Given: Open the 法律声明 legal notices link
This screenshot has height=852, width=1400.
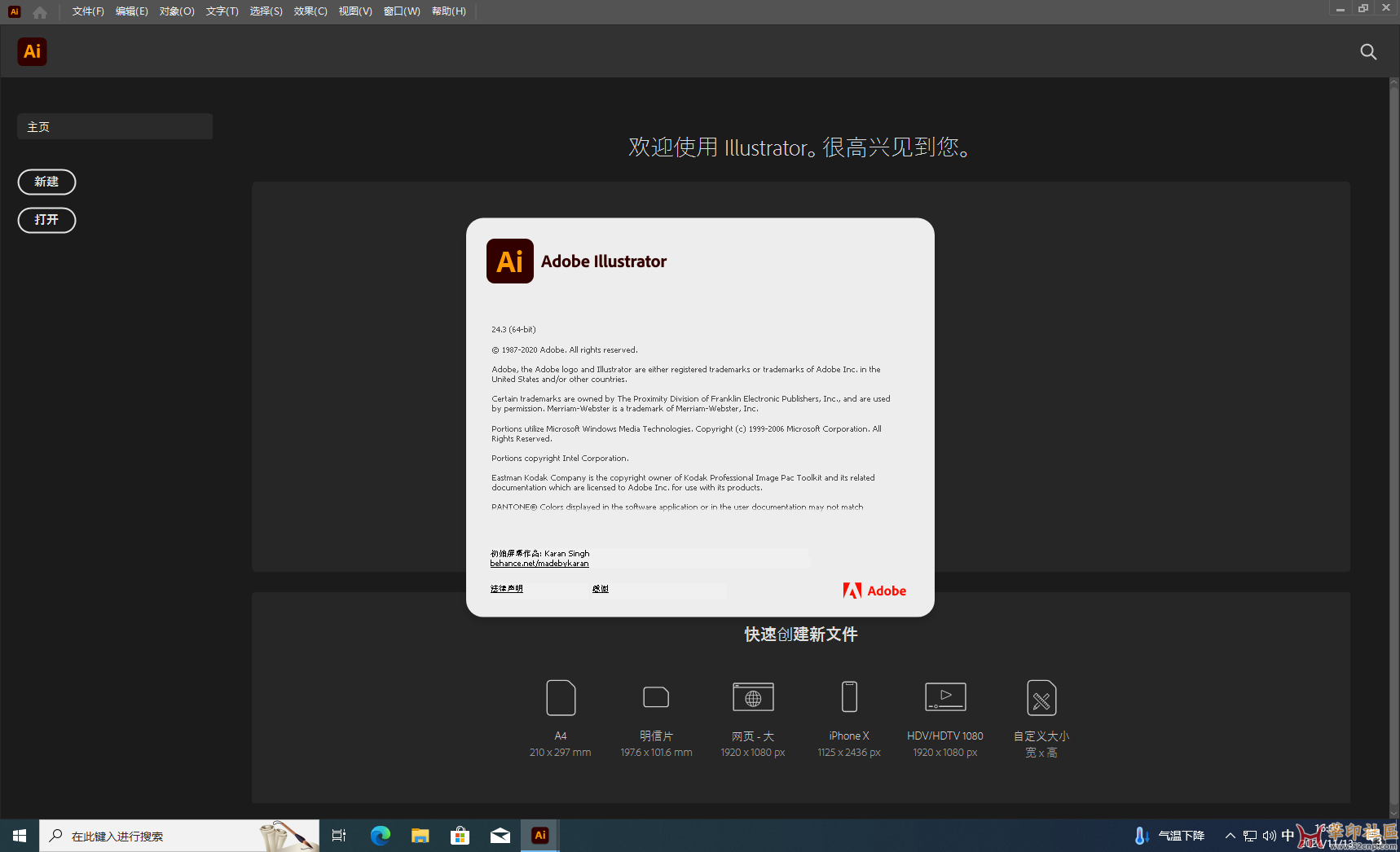Looking at the screenshot, I should point(507,588).
